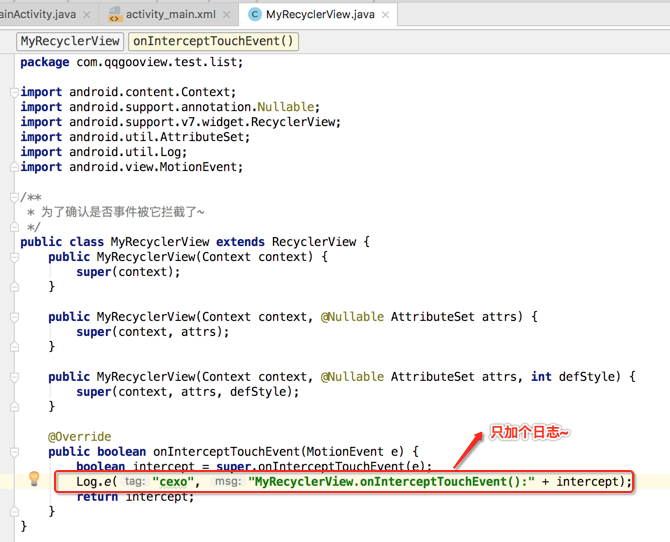Viewport: 670px width, 542px height.
Task: Click the "MyRecyclerView.onInterceptTouchEvent():" message string
Action: (x=391, y=482)
